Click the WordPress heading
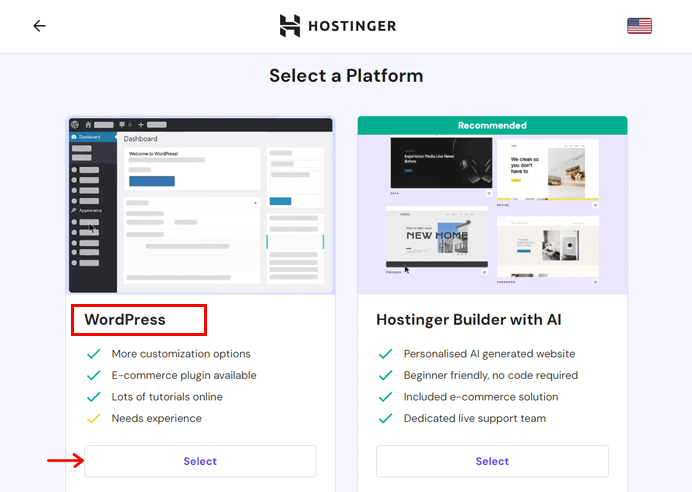692x492 pixels. pyautogui.click(x=125, y=319)
